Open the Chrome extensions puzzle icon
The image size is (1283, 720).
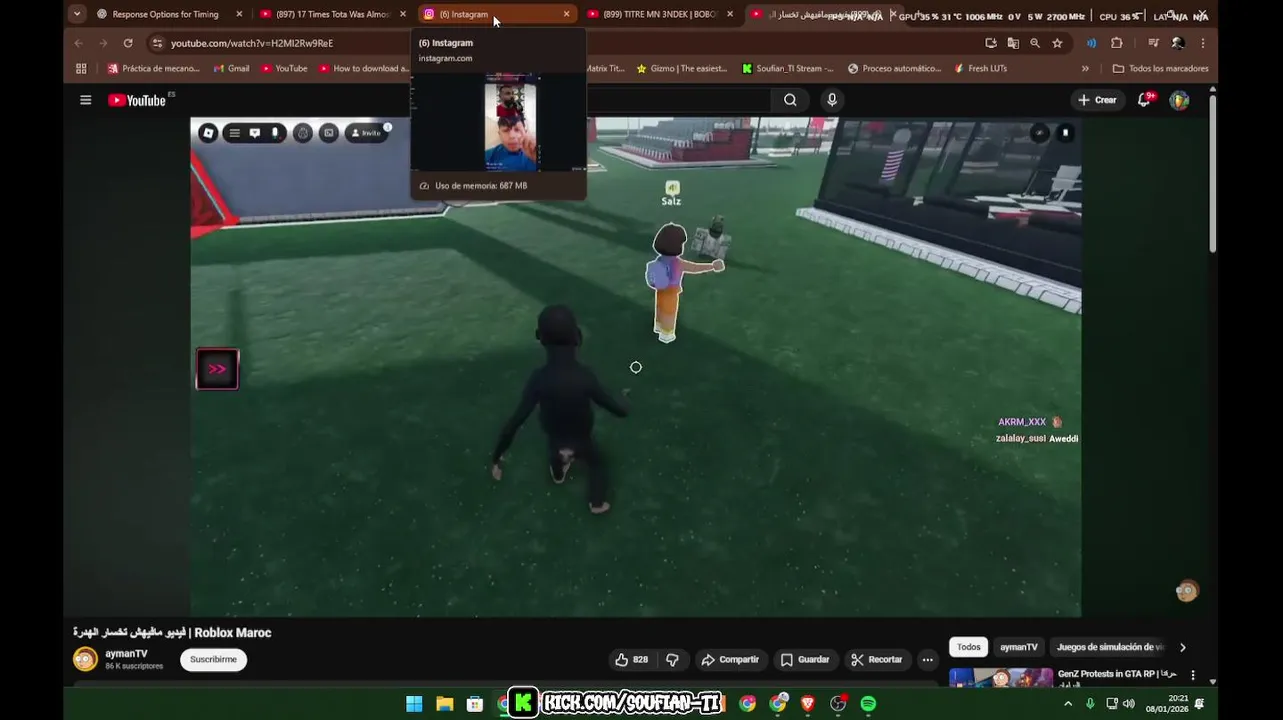(x=1117, y=43)
